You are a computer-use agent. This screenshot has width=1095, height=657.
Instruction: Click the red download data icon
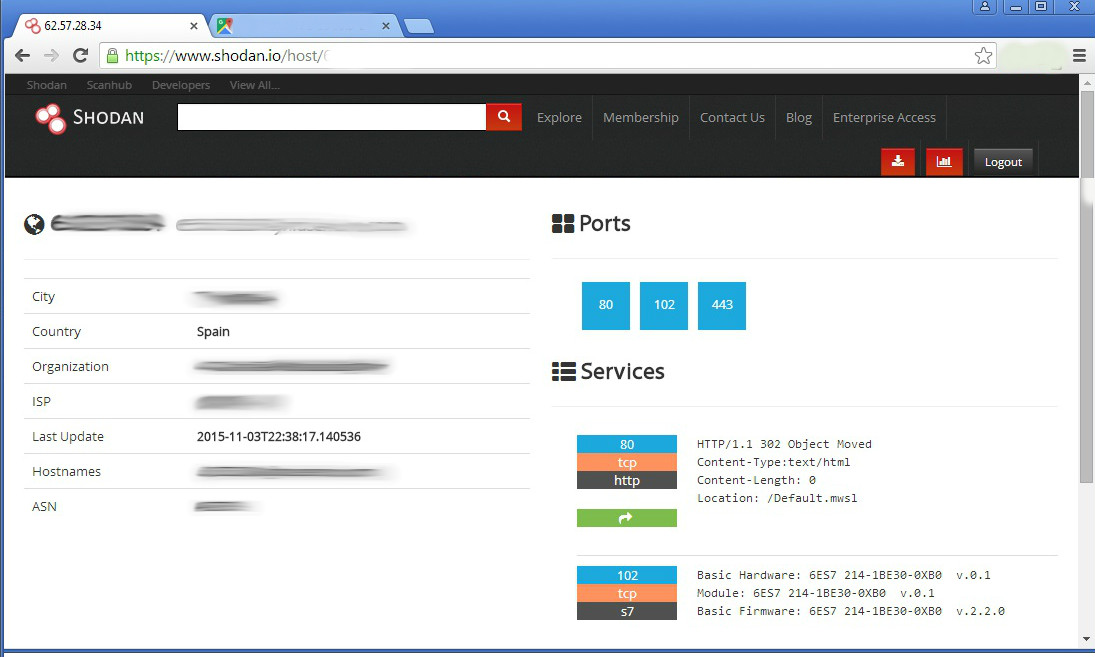898,161
